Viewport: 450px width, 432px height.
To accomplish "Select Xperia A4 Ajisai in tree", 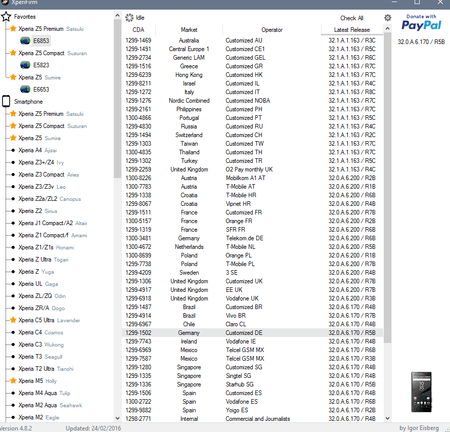I will click(38, 150).
